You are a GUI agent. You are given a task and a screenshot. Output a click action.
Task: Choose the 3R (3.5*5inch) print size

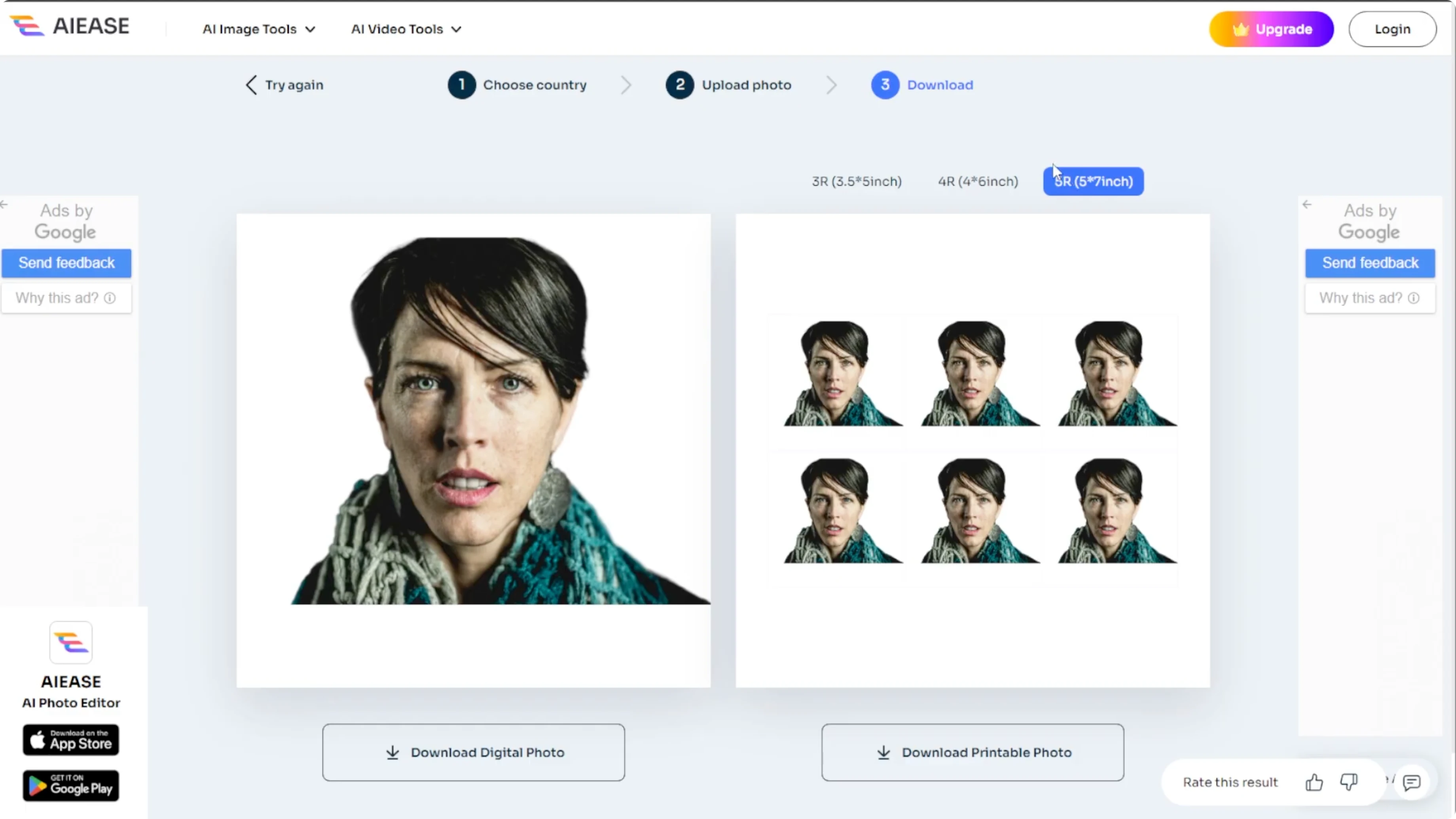(x=857, y=182)
